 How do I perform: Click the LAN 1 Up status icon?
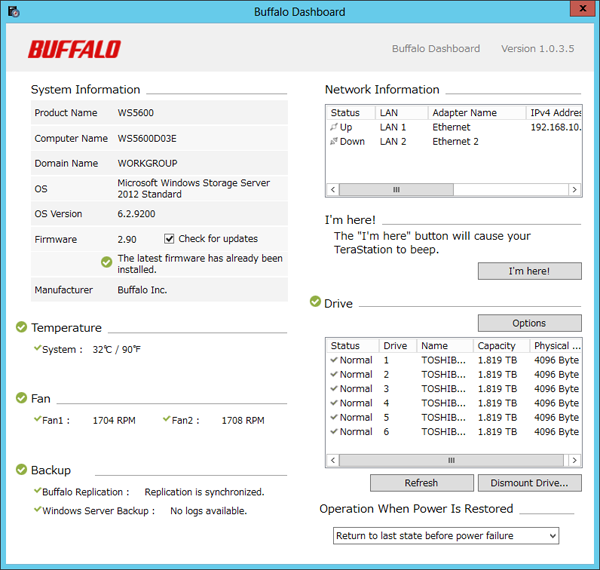tap(335, 128)
